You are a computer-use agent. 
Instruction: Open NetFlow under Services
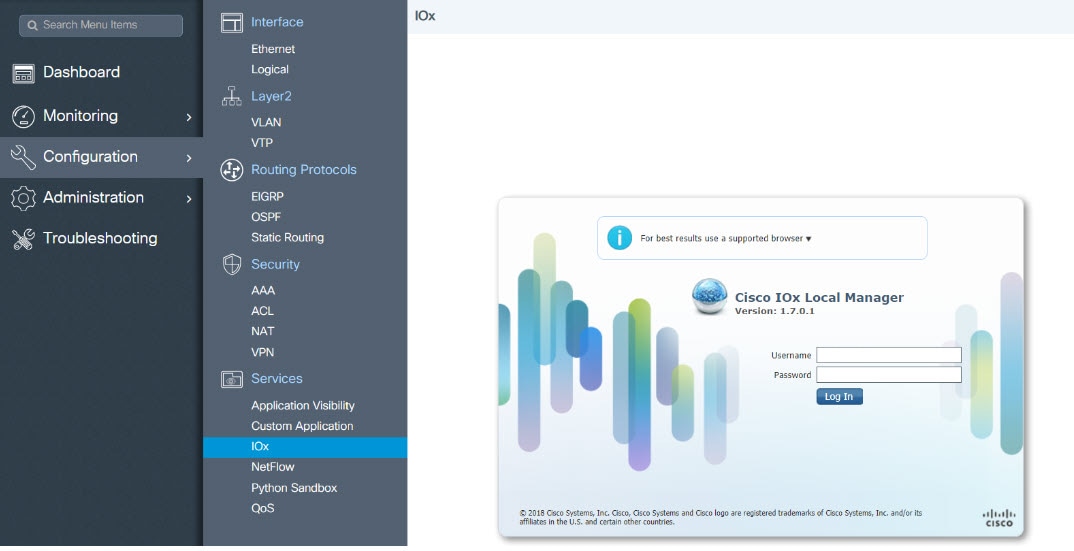(273, 467)
